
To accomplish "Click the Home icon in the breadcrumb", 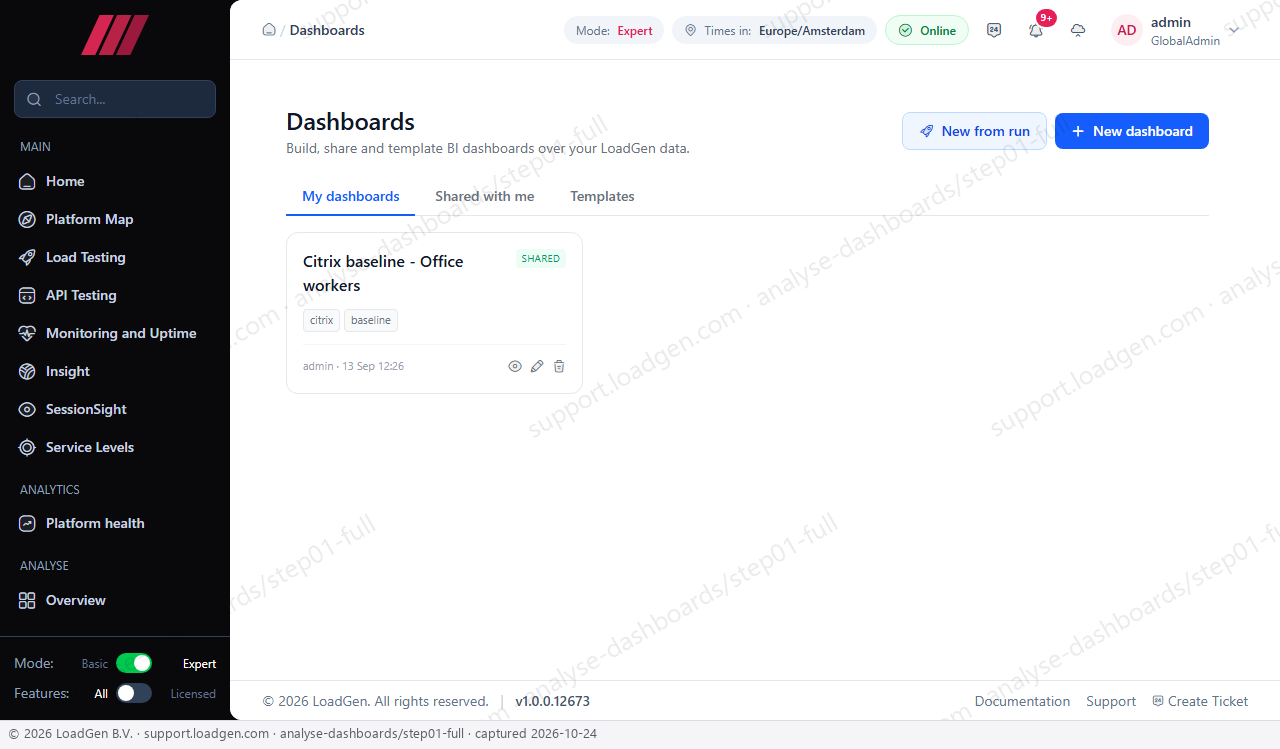I will pyautogui.click(x=269, y=30).
